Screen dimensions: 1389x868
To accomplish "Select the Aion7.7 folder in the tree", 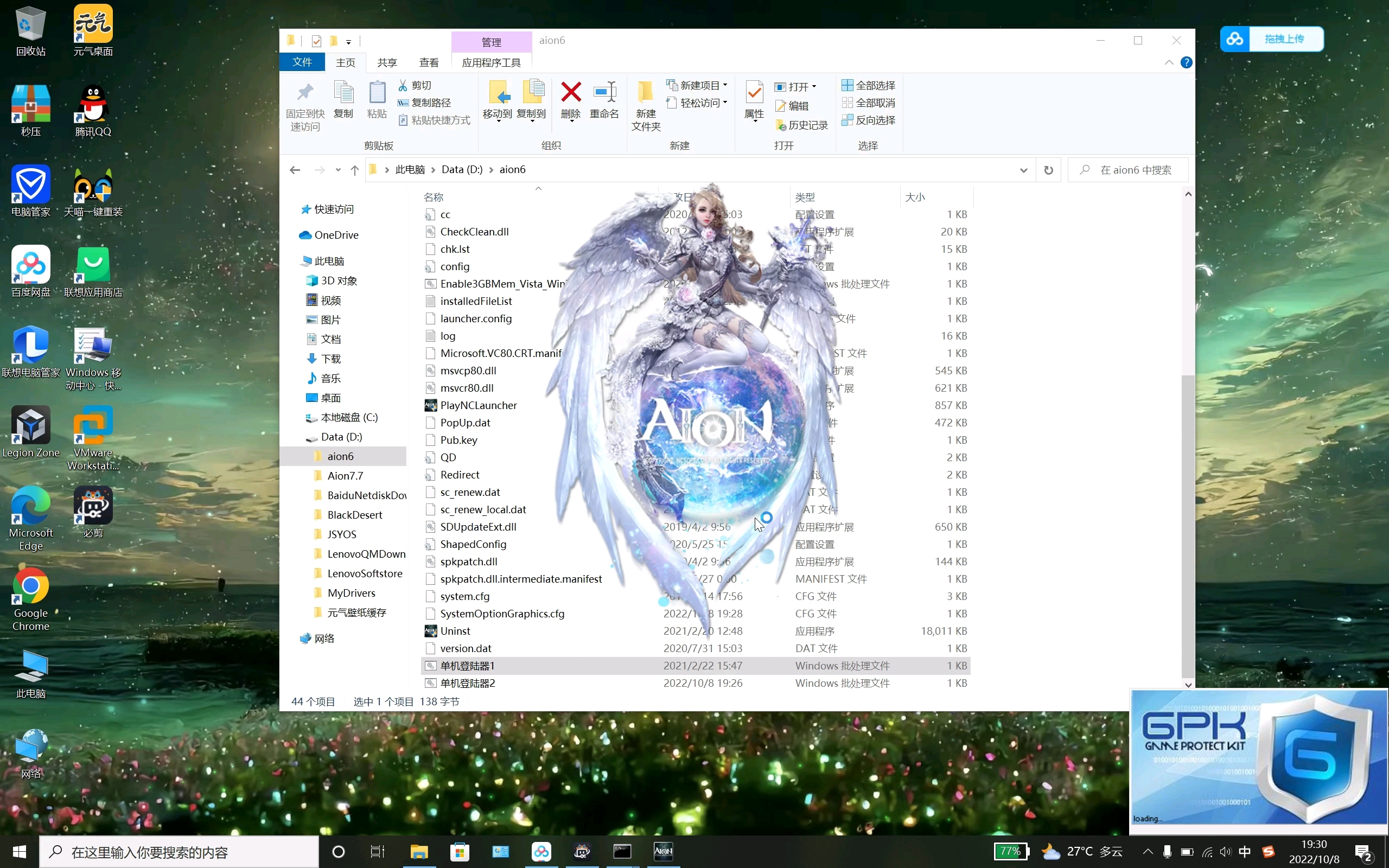I will (x=346, y=476).
